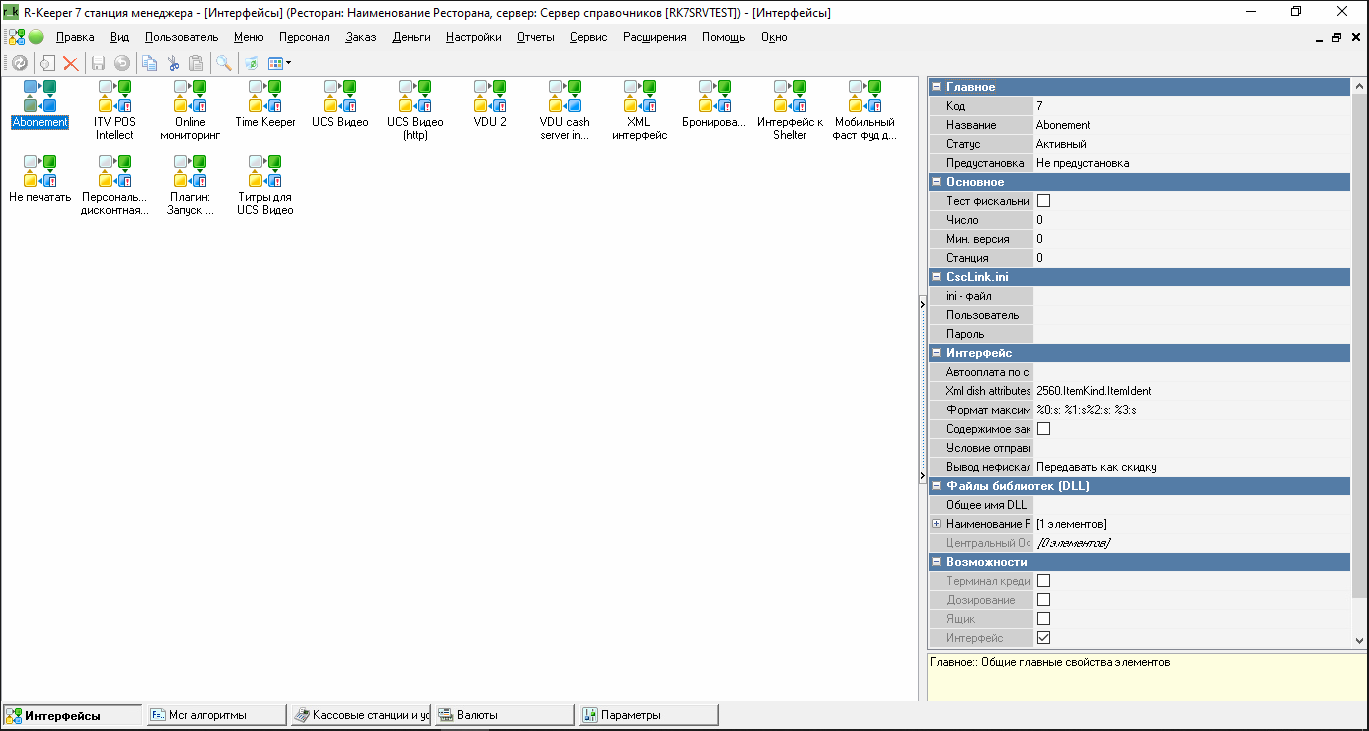Switch to the Валюты tab
This screenshot has height=731, width=1369.
[x=506, y=715]
